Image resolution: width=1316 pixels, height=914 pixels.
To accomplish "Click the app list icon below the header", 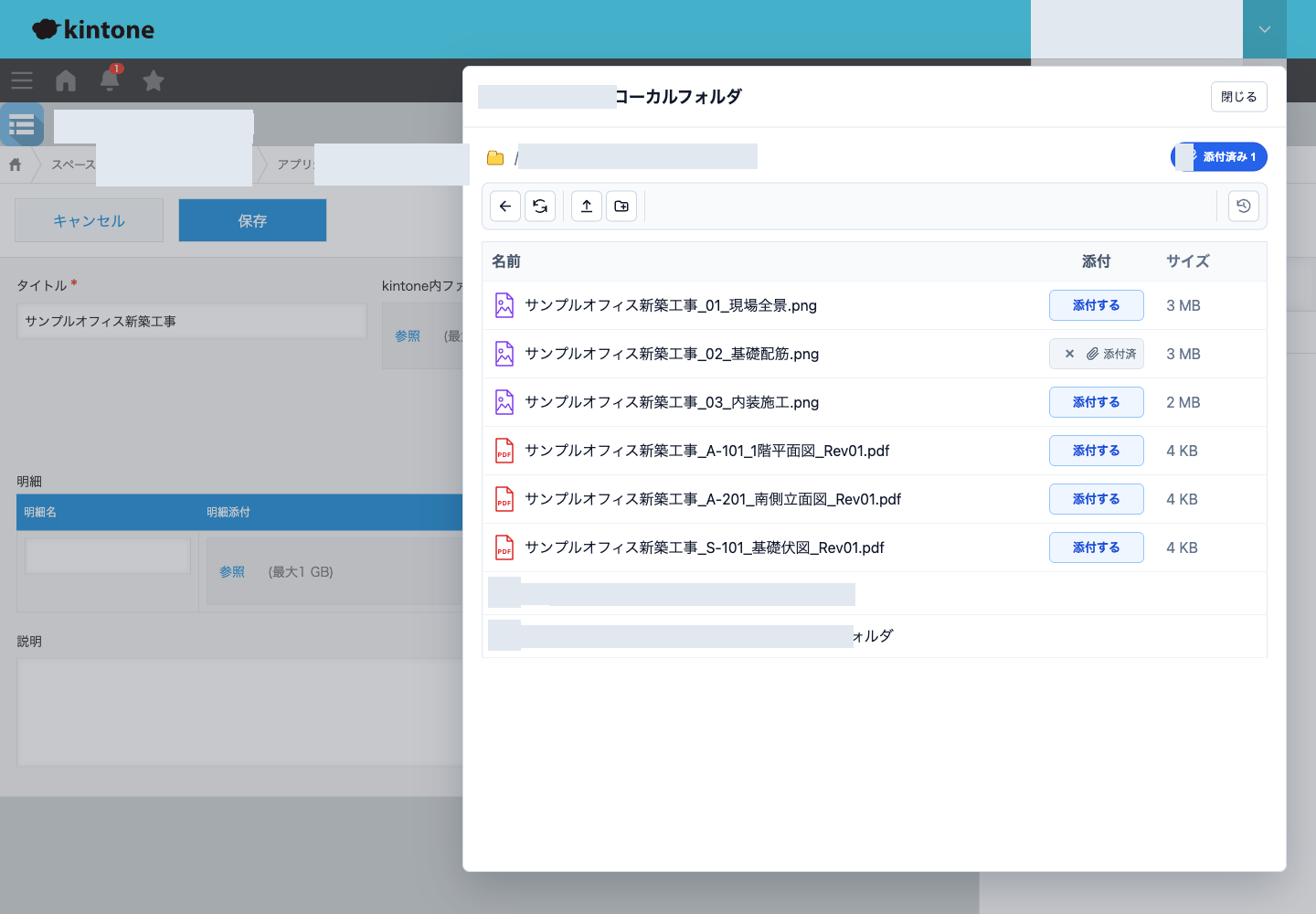I will (x=22, y=124).
